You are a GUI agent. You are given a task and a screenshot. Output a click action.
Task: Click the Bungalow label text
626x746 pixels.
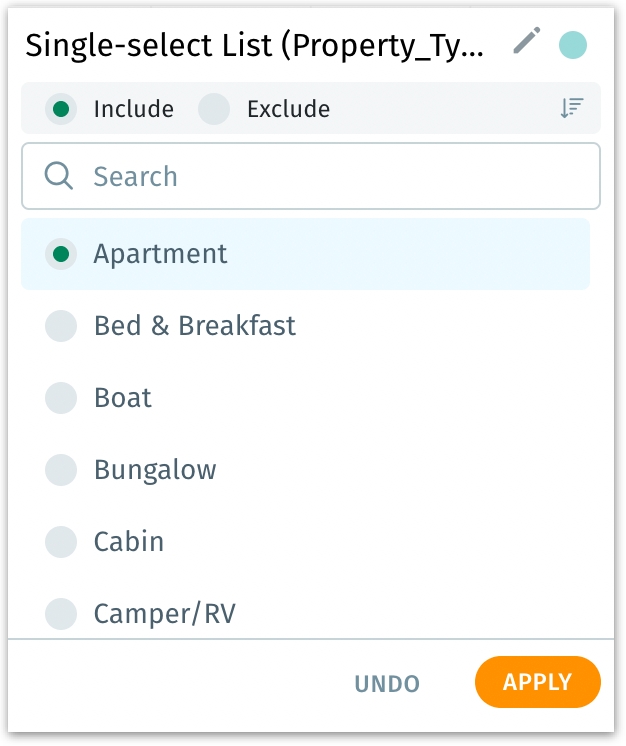tap(155, 470)
